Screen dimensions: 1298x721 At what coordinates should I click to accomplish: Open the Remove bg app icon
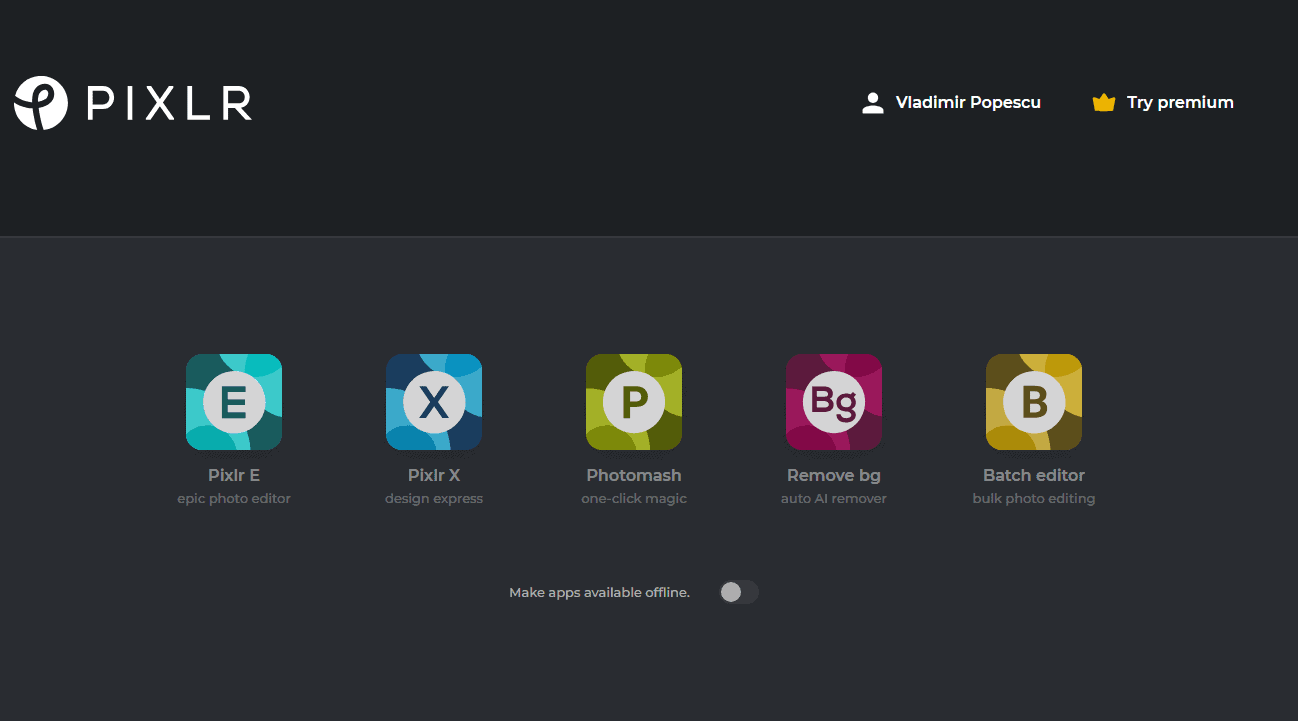point(834,402)
